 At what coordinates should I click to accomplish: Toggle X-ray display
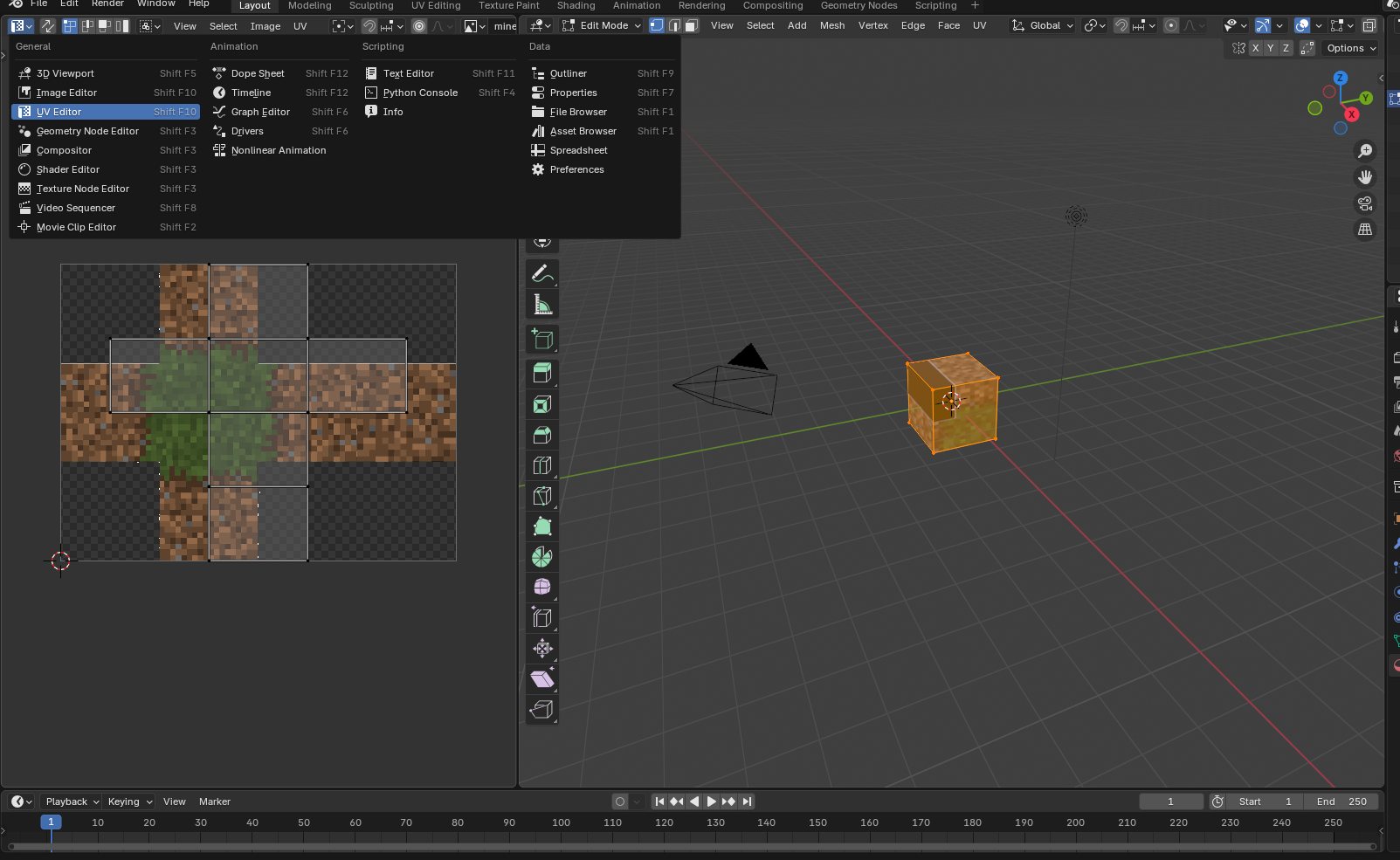pos(1369,25)
